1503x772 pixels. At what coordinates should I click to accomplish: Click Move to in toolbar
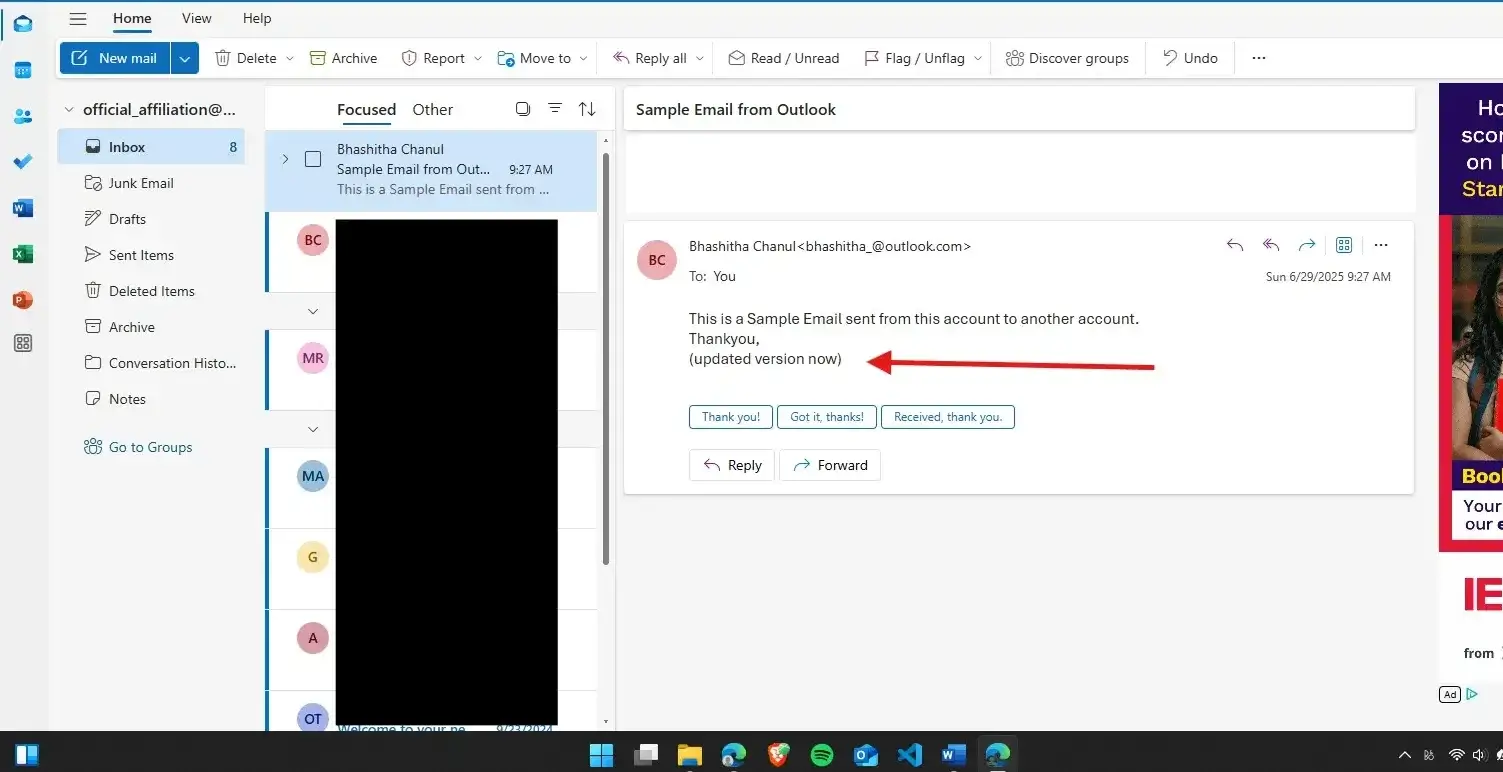[x=535, y=58]
